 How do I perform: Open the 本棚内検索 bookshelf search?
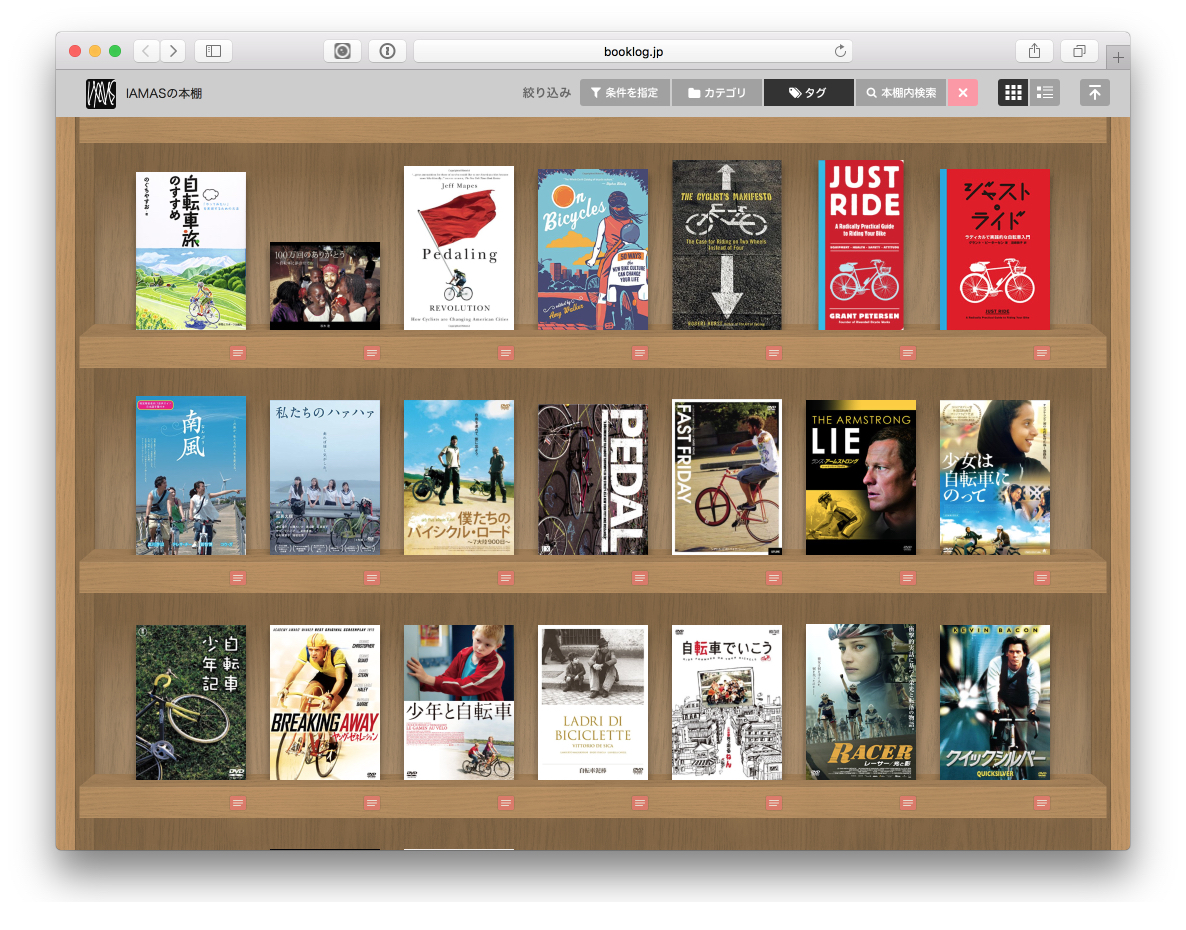pos(901,93)
